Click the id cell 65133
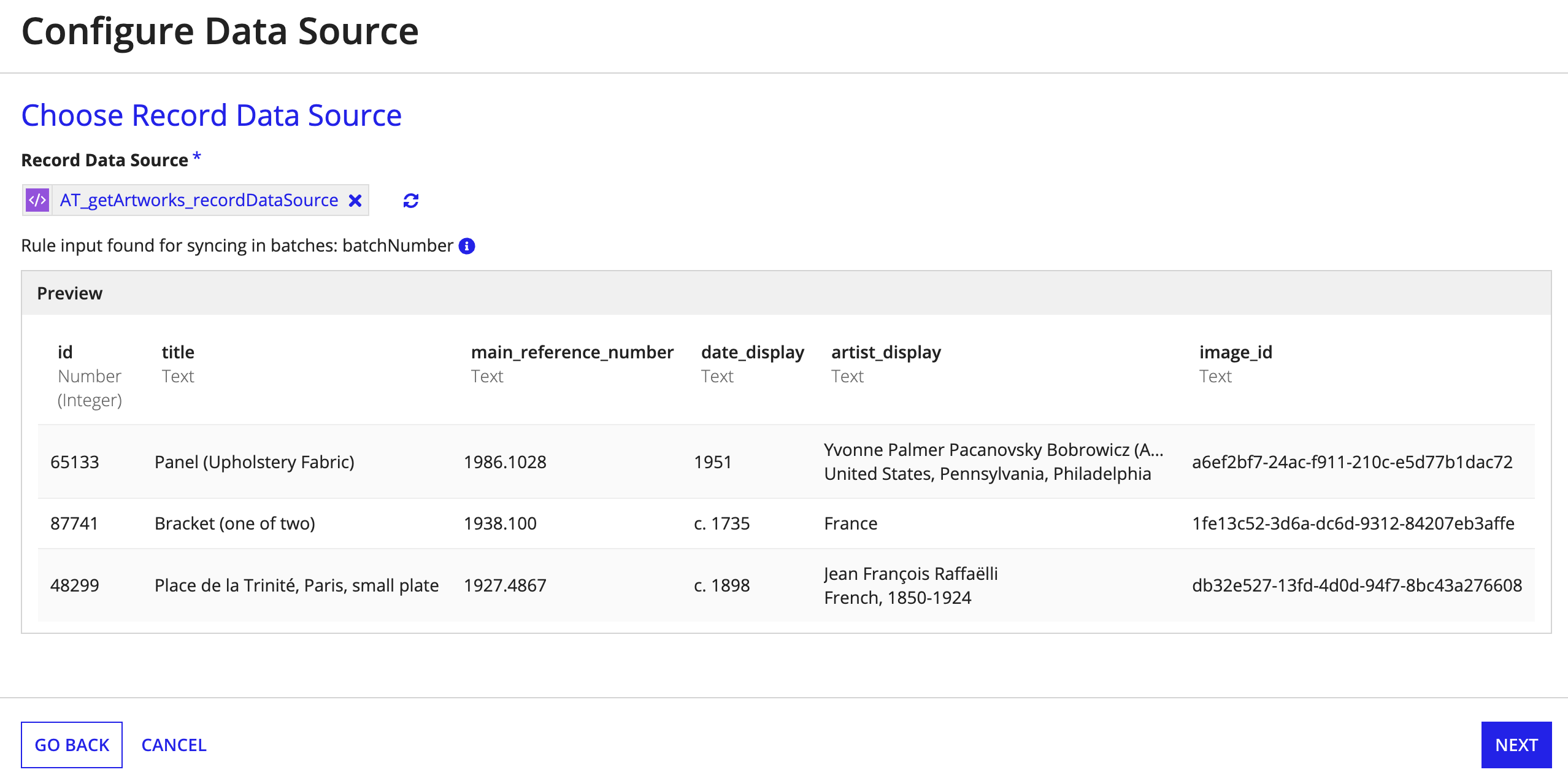 tap(75, 462)
